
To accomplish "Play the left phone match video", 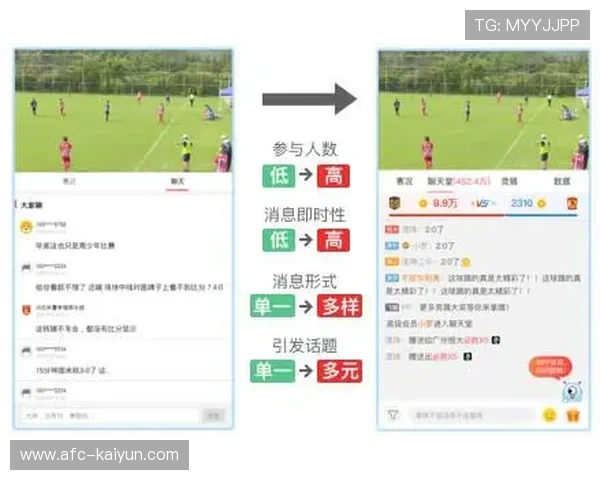I will (x=123, y=111).
